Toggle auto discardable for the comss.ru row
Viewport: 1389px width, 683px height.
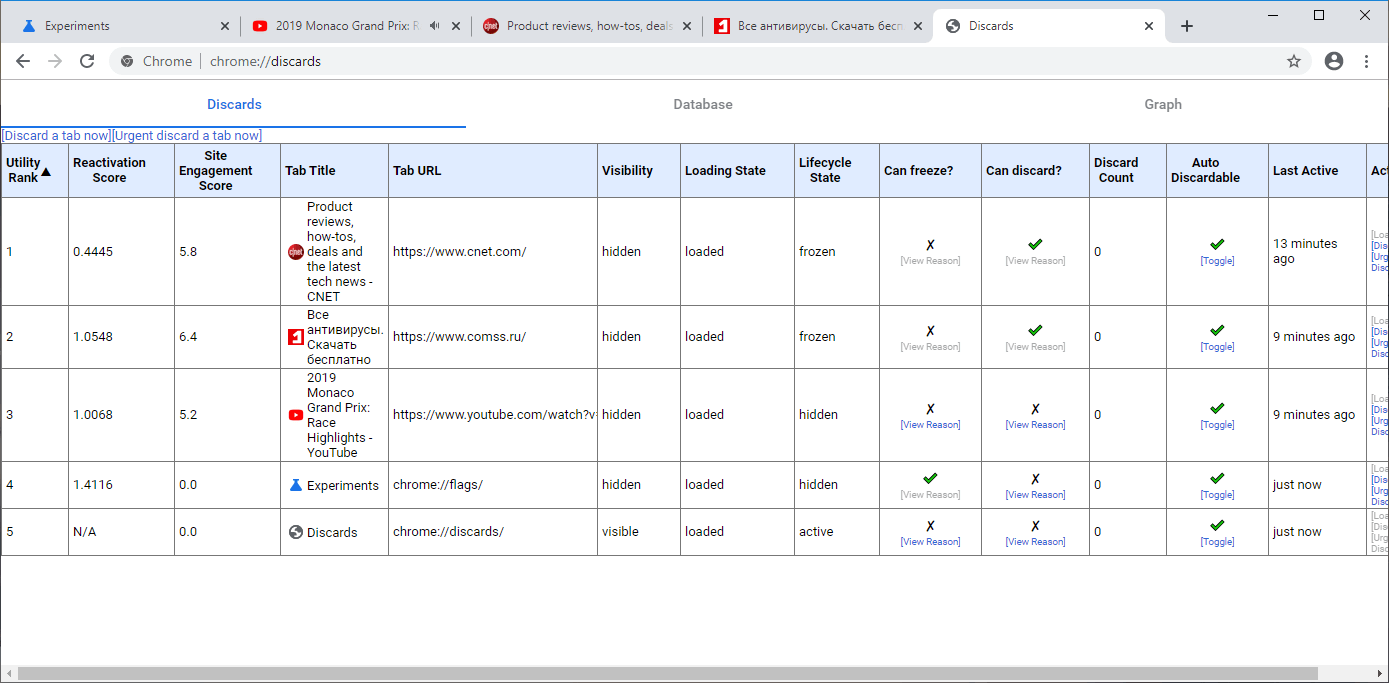[1217, 347]
